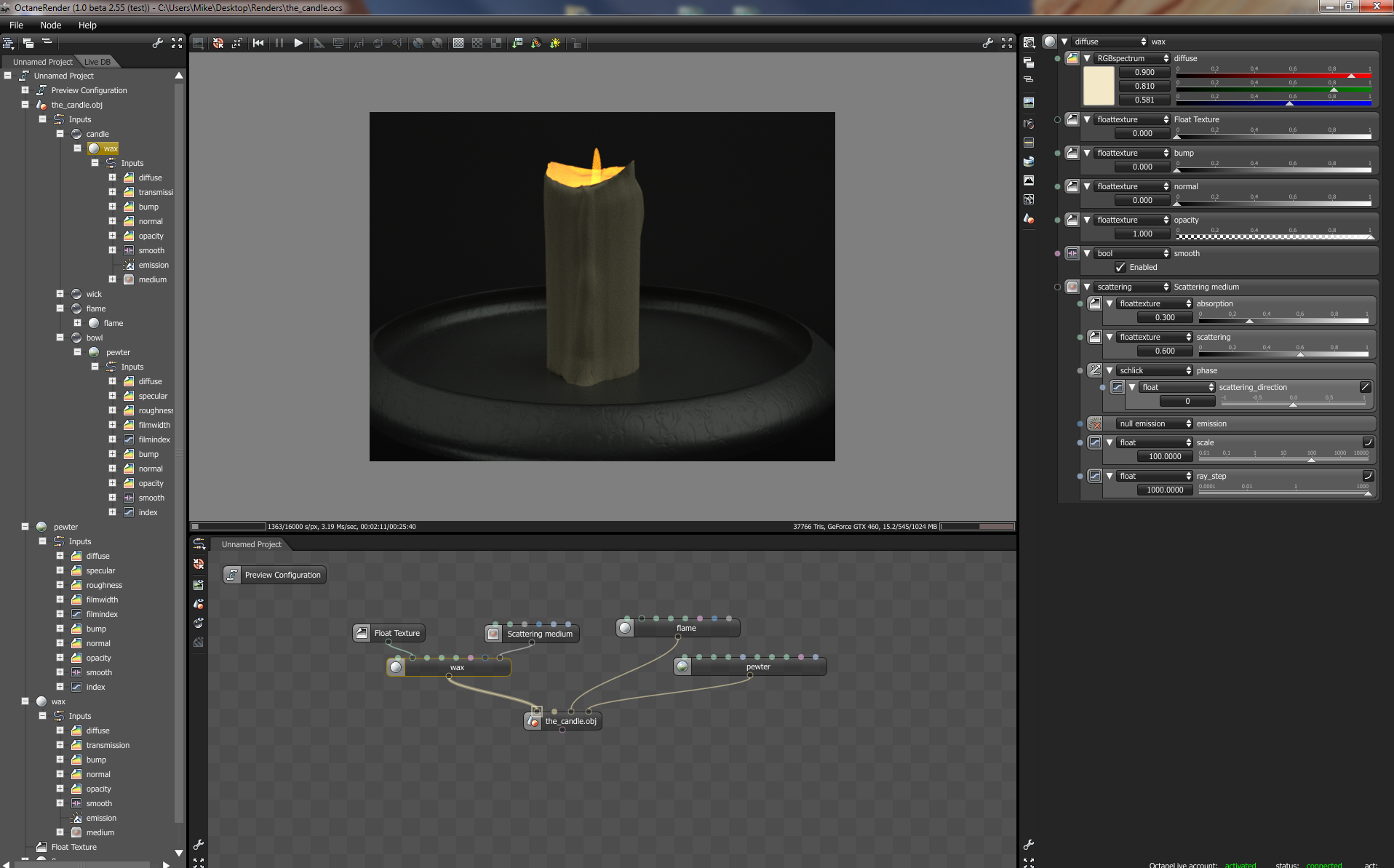The image size is (1394, 868).
Task: Click the resolution image icon in inspector sidebar
Action: click(x=1029, y=103)
